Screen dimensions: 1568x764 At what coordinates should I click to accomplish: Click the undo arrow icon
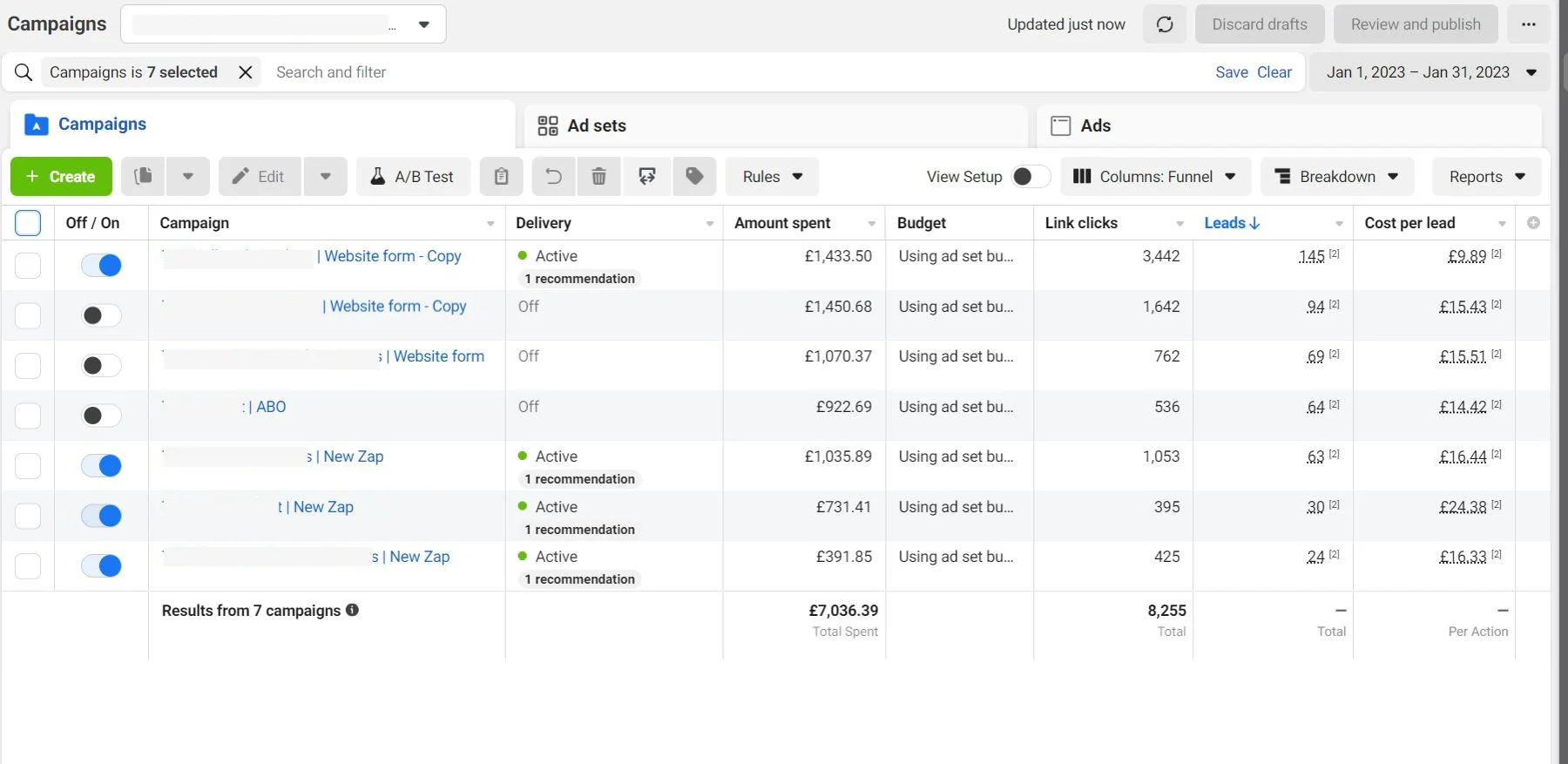click(x=553, y=176)
